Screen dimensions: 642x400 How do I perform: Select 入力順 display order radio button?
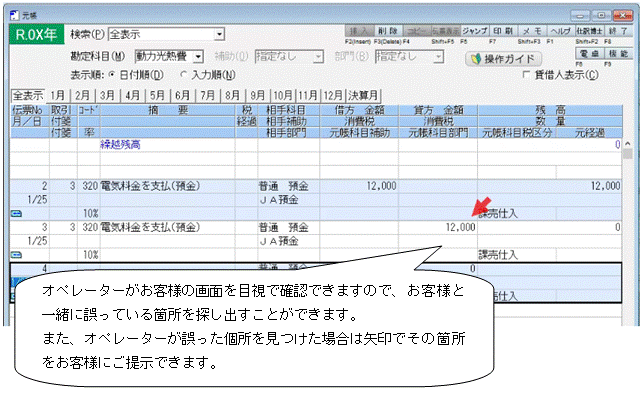[183, 75]
